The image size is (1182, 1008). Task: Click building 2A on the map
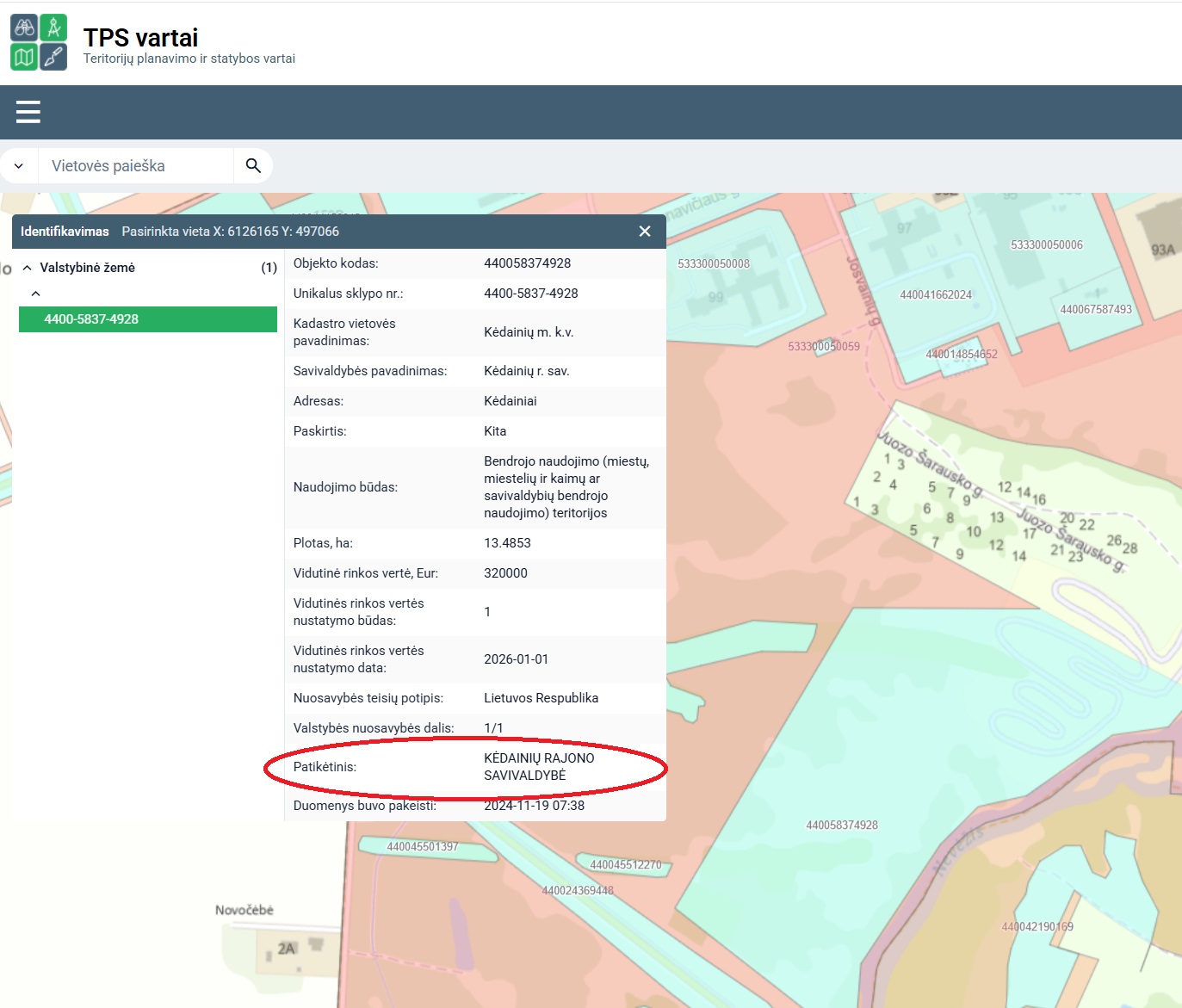pos(287,948)
